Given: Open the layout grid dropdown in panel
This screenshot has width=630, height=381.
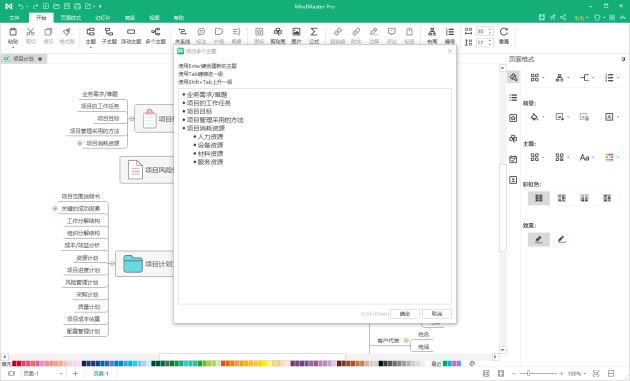Looking at the screenshot, I should point(537,78).
